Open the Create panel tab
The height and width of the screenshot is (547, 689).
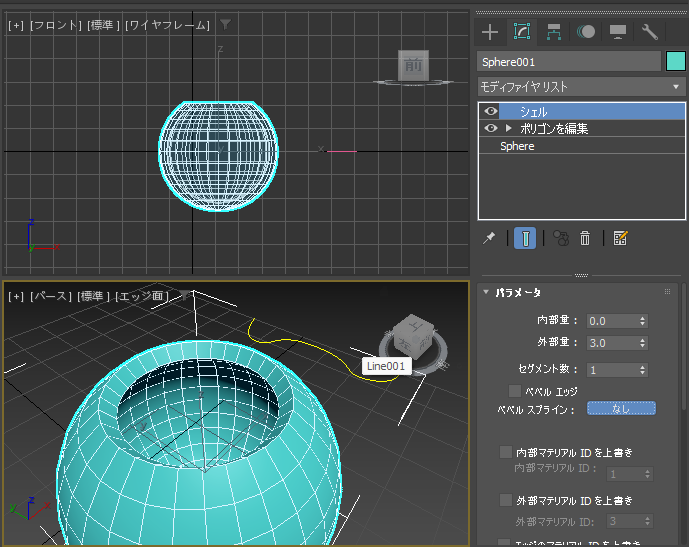coord(490,32)
